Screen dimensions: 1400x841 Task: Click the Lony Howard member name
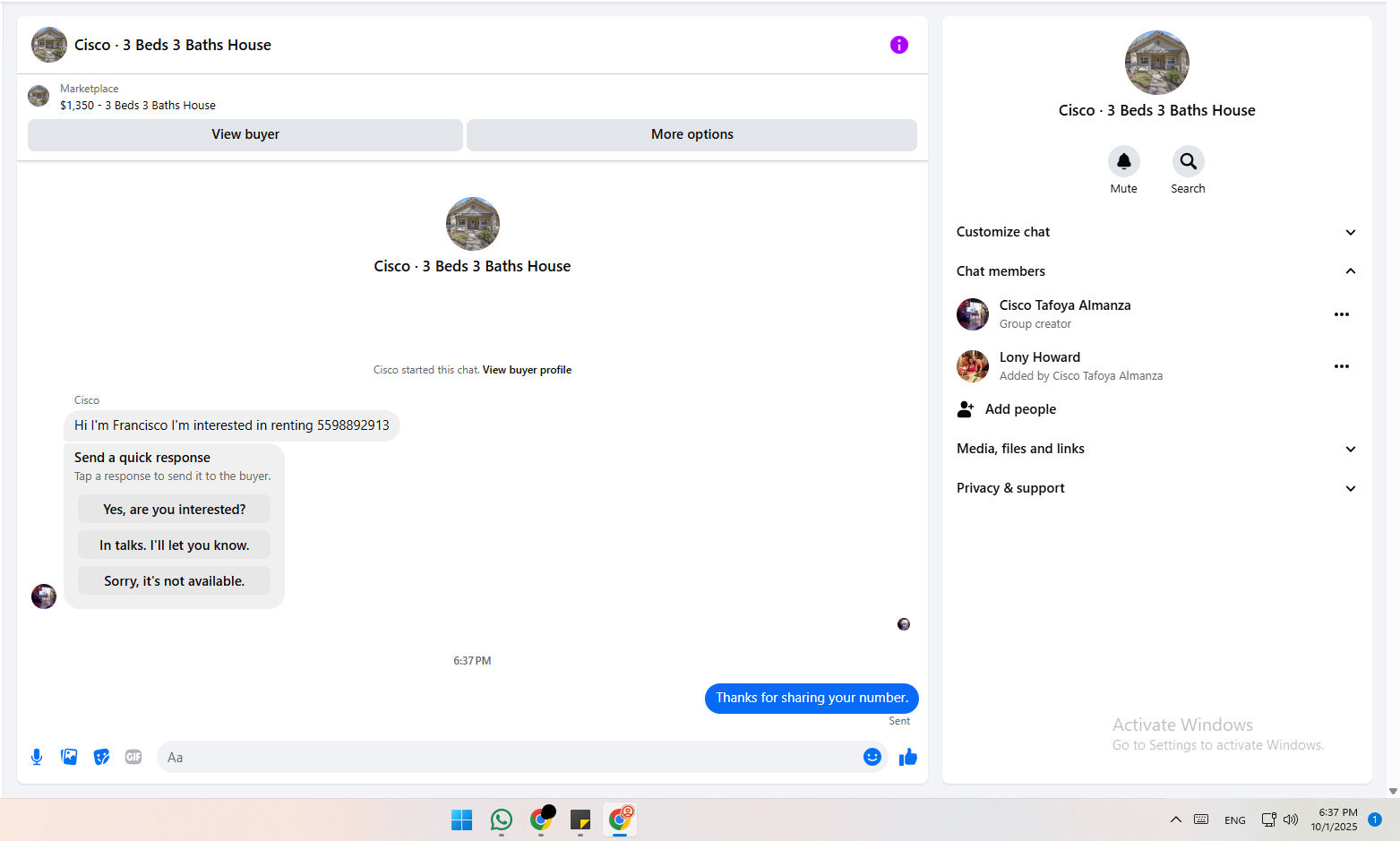(x=1040, y=357)
